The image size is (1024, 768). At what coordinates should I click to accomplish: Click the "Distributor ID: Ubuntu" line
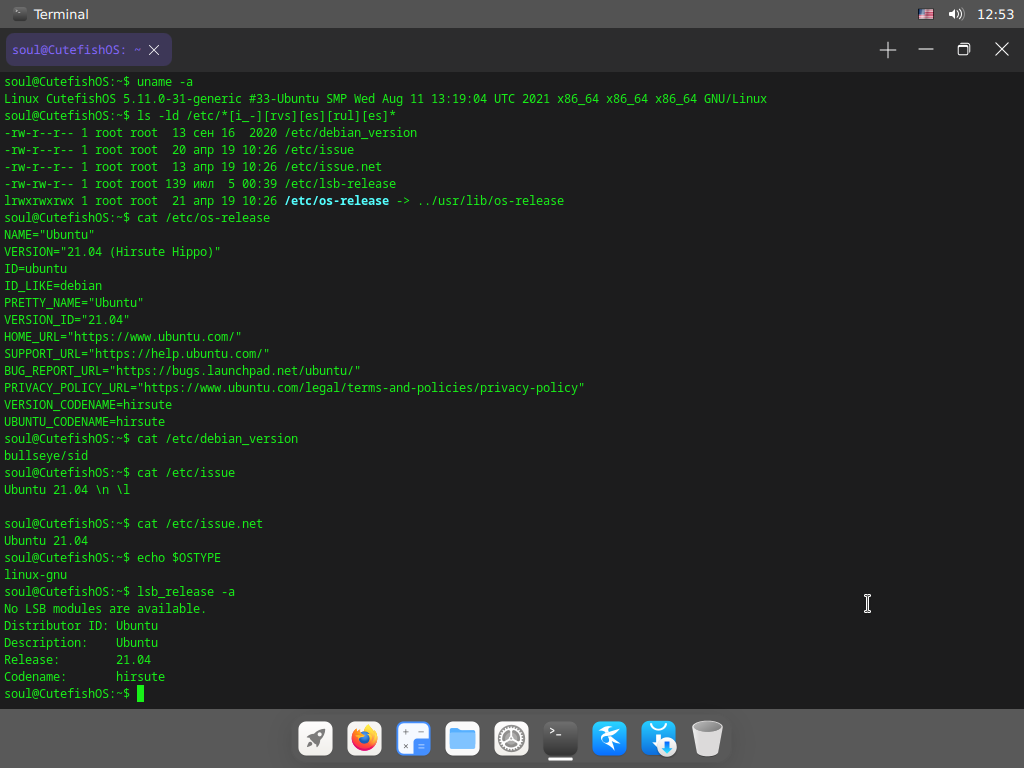(81, 625)
